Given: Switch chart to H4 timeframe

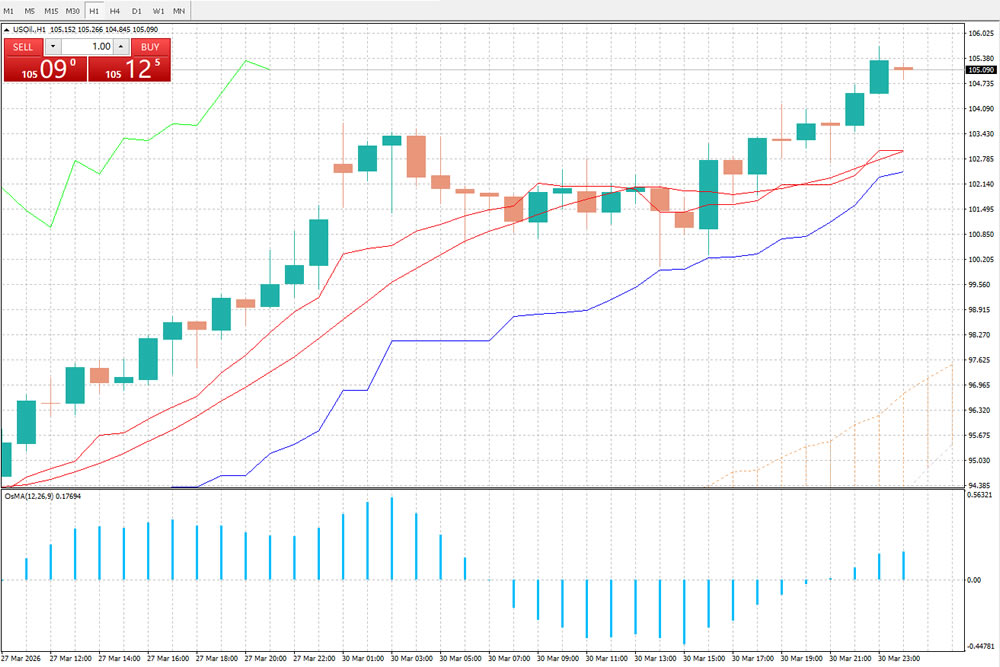Looking at the screenshot, I should click(115, 10).
